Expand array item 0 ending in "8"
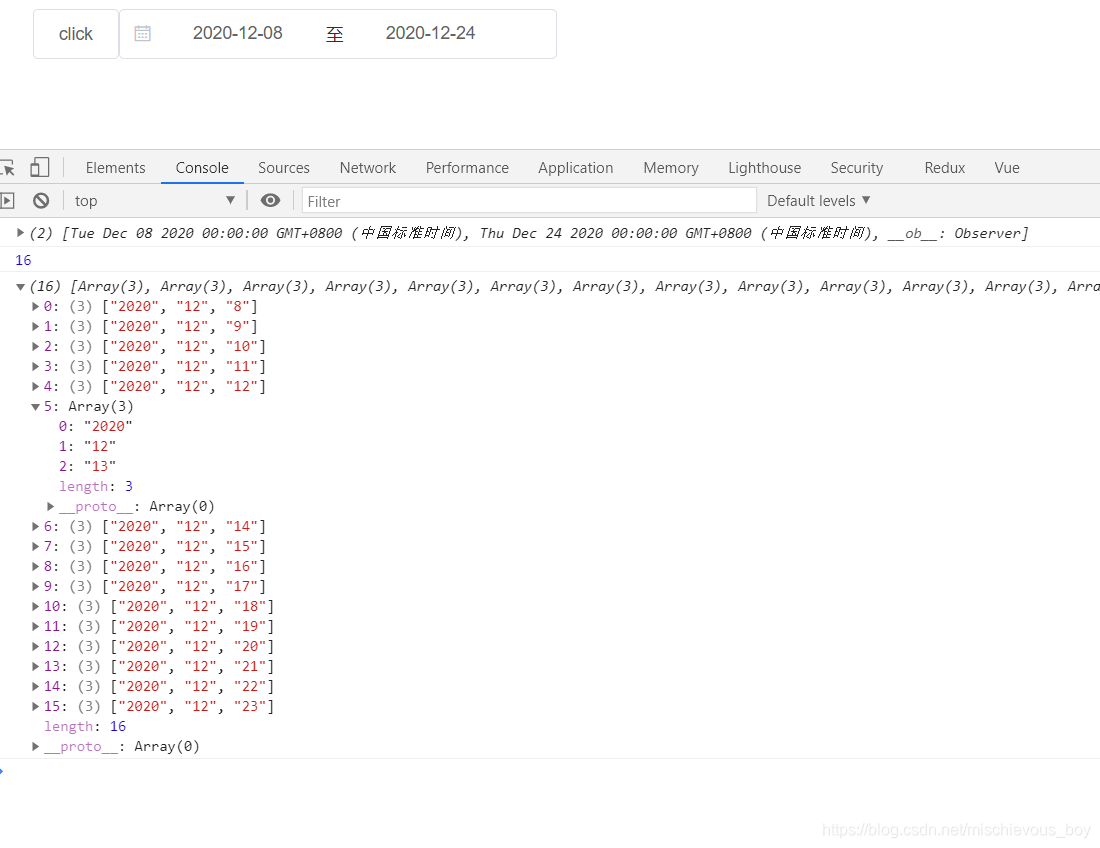Viewport: 1100px width, 848px height. point(35,307)
